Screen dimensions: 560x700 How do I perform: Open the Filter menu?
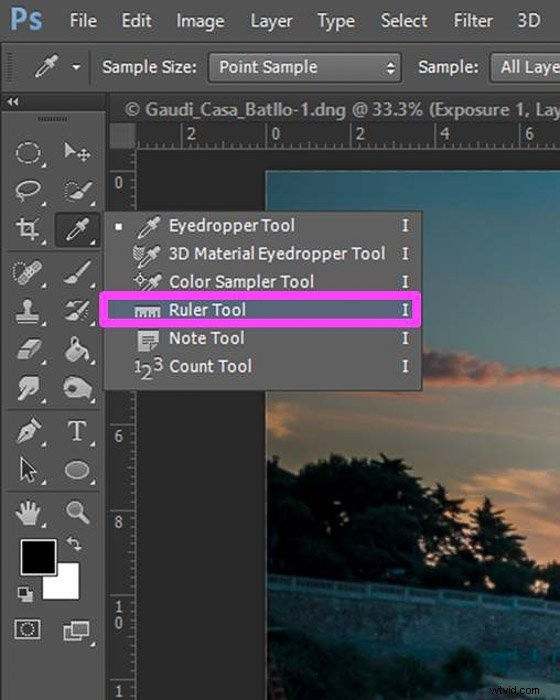point(473,21)
